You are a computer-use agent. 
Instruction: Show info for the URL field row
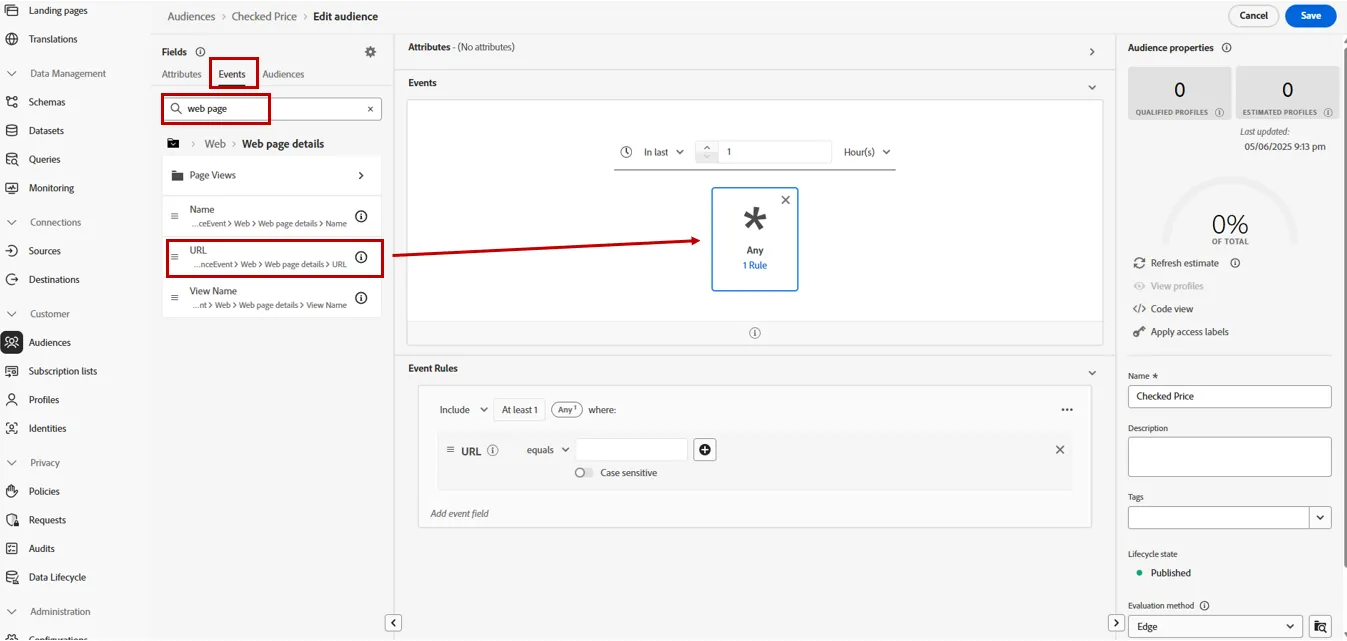point(361,257)
